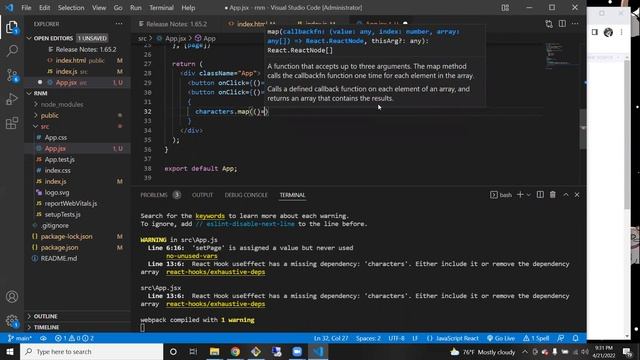Click the Windows search box

tap(91, 351)
